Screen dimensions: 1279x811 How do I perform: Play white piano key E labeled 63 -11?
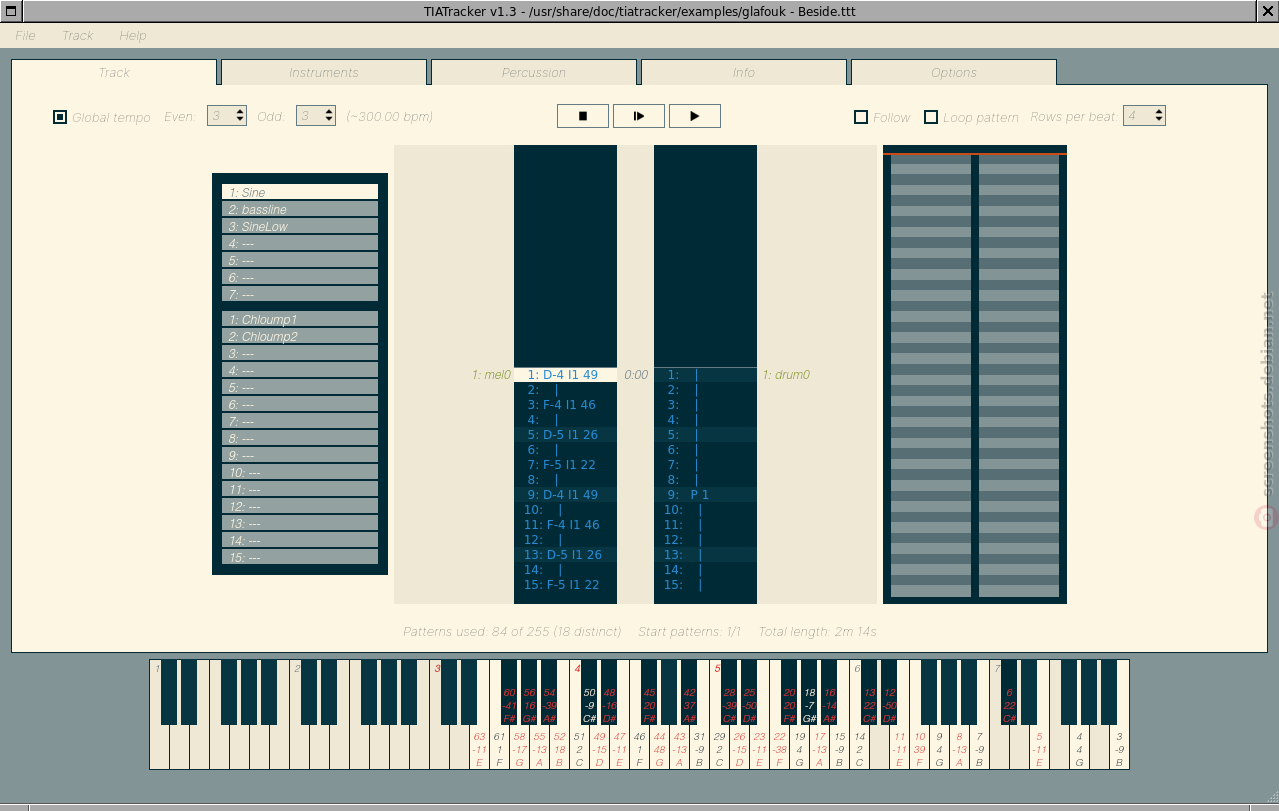point(479,749)
